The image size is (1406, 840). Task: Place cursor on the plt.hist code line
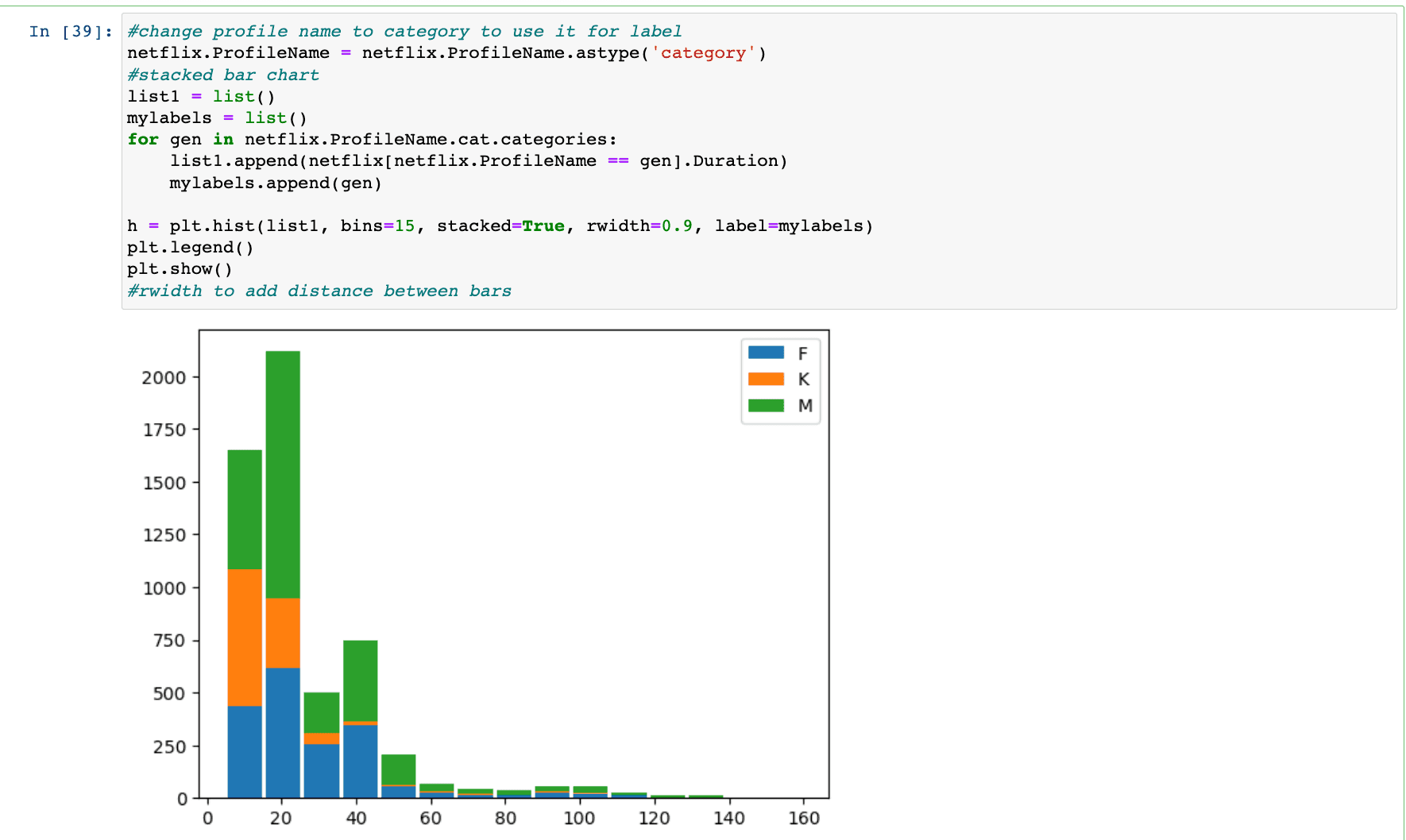[x=500, y=226]
